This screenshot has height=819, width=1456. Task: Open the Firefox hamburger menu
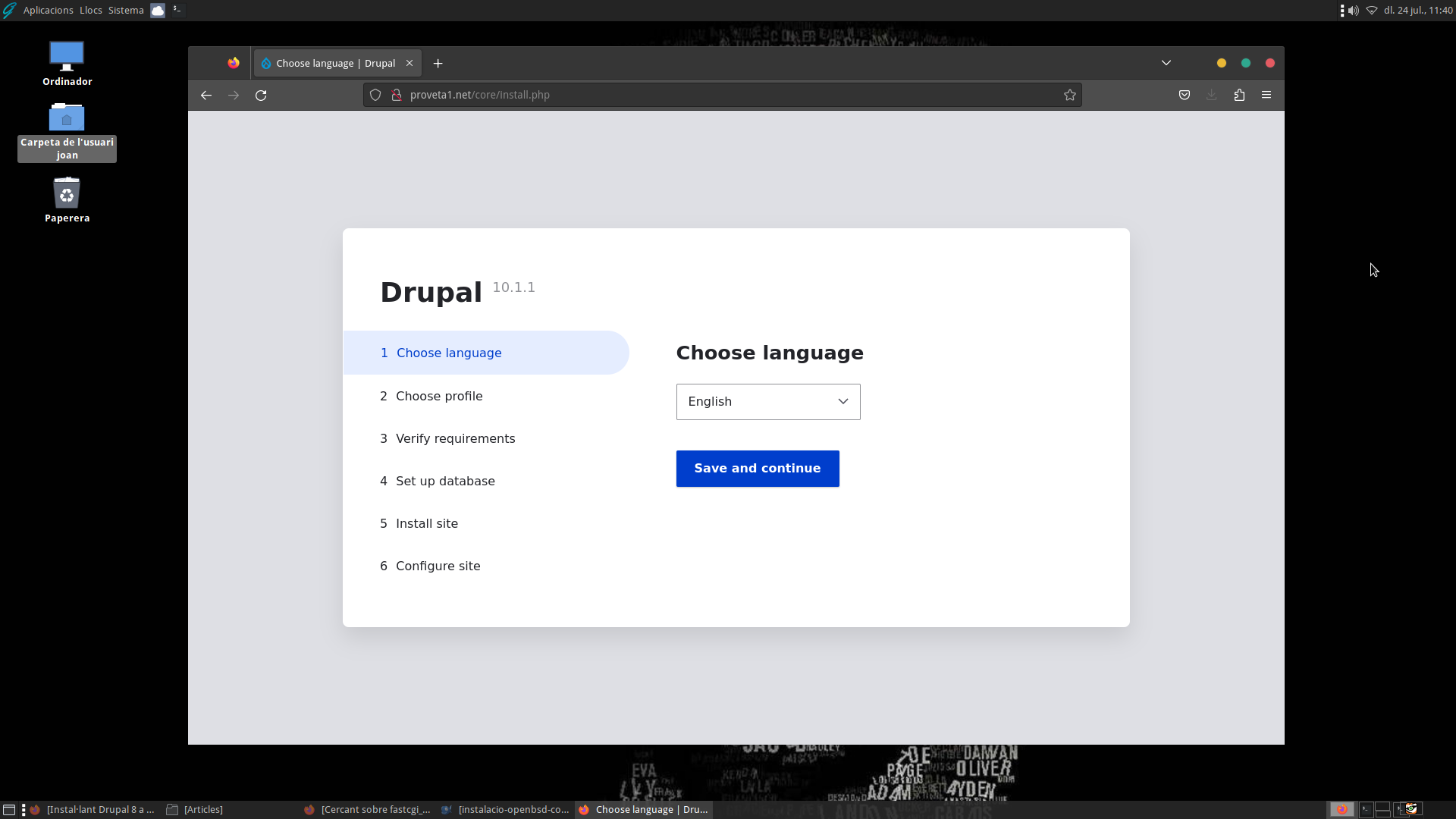tap(1266, 95)
